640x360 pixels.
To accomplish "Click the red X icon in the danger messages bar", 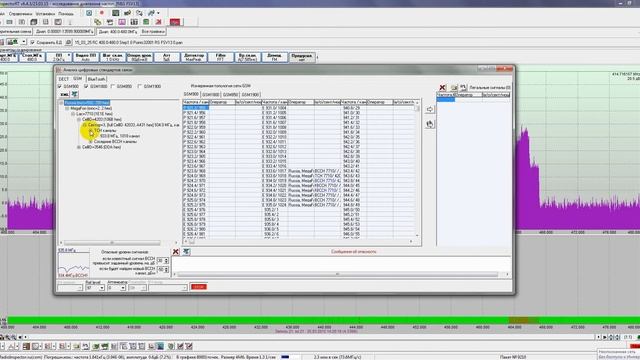I will tap(176, 252).
